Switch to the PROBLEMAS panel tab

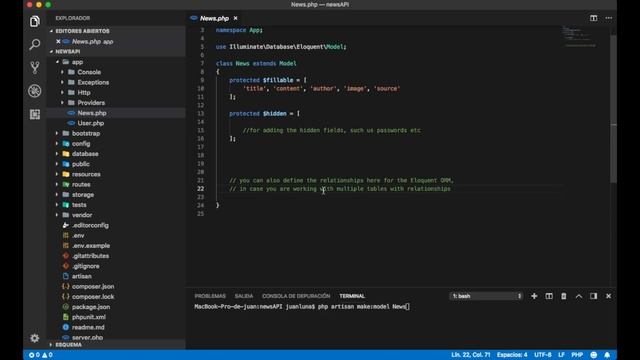point(210,296)
